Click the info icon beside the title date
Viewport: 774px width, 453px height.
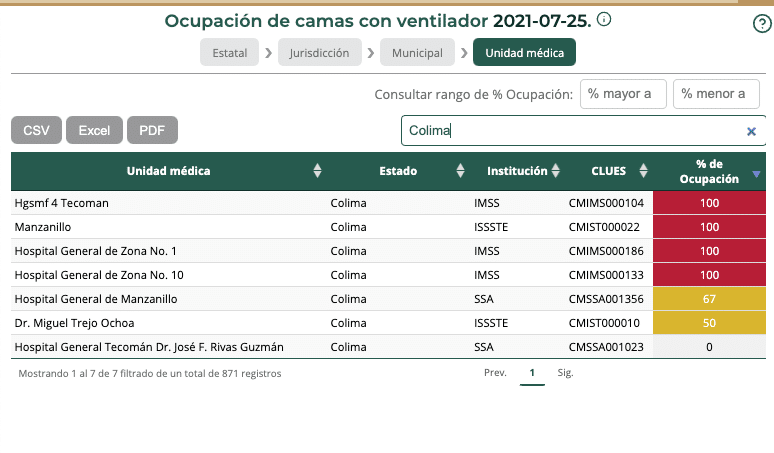pyautogui.click(x=604, y=20)
